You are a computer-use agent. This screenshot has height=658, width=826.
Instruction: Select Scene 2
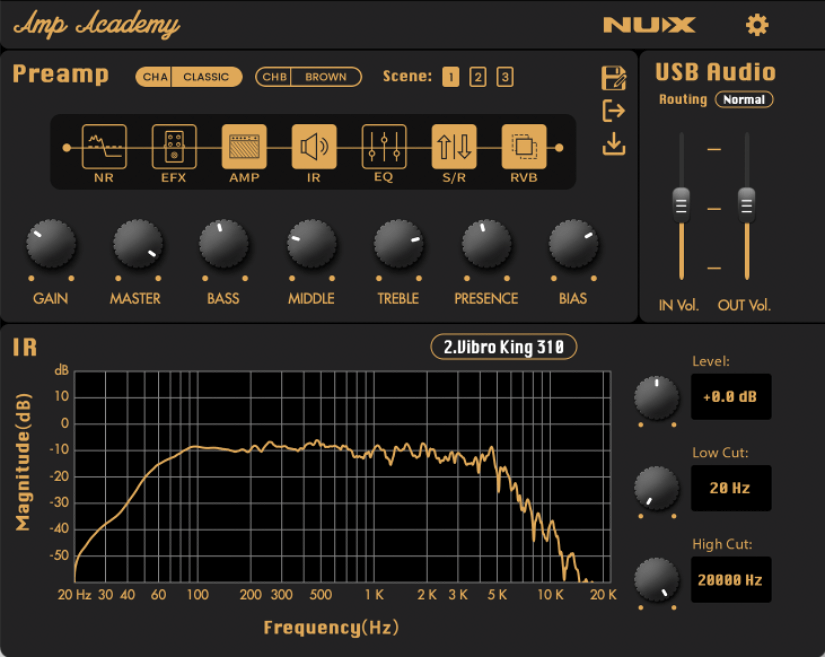(x=478, y=77)
